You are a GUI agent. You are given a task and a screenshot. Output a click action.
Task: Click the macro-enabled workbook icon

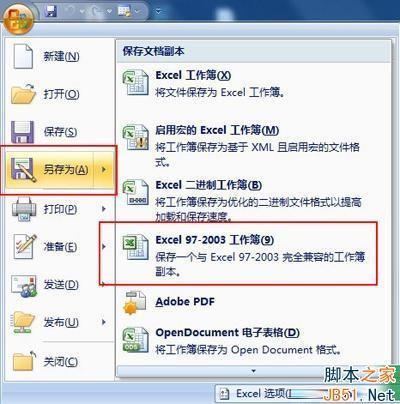[x=136, y=137]
